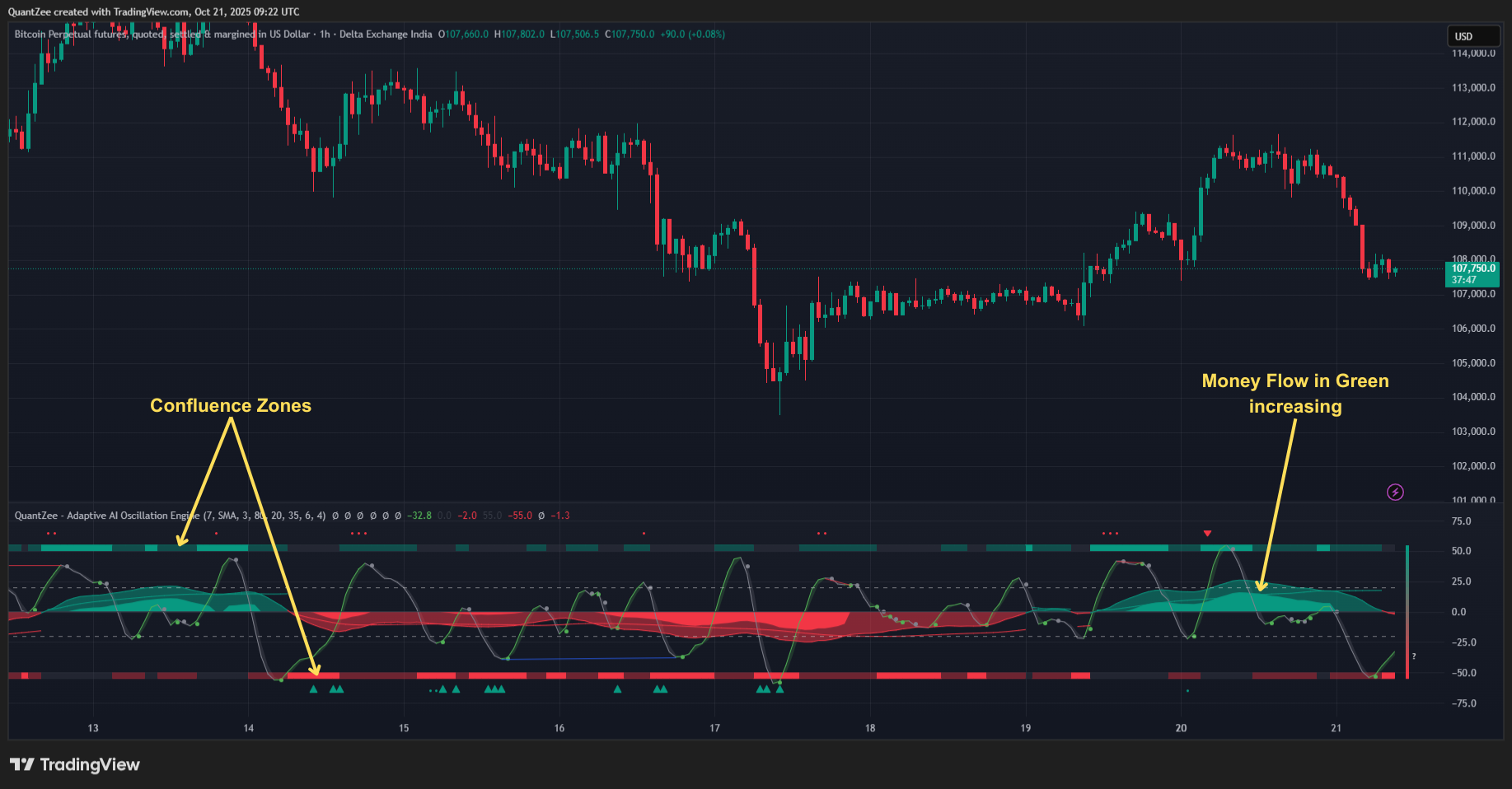Click date label 17 on time axis

[714, 728]
